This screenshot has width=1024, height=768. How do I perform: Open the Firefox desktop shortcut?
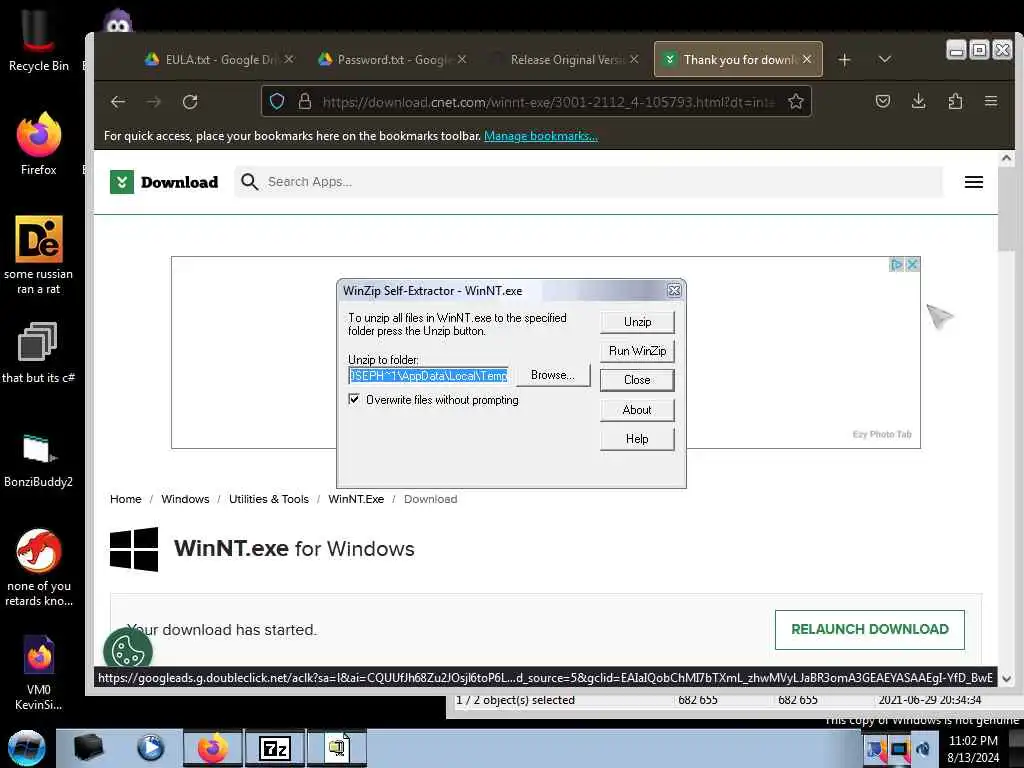(x=39, y=144)
